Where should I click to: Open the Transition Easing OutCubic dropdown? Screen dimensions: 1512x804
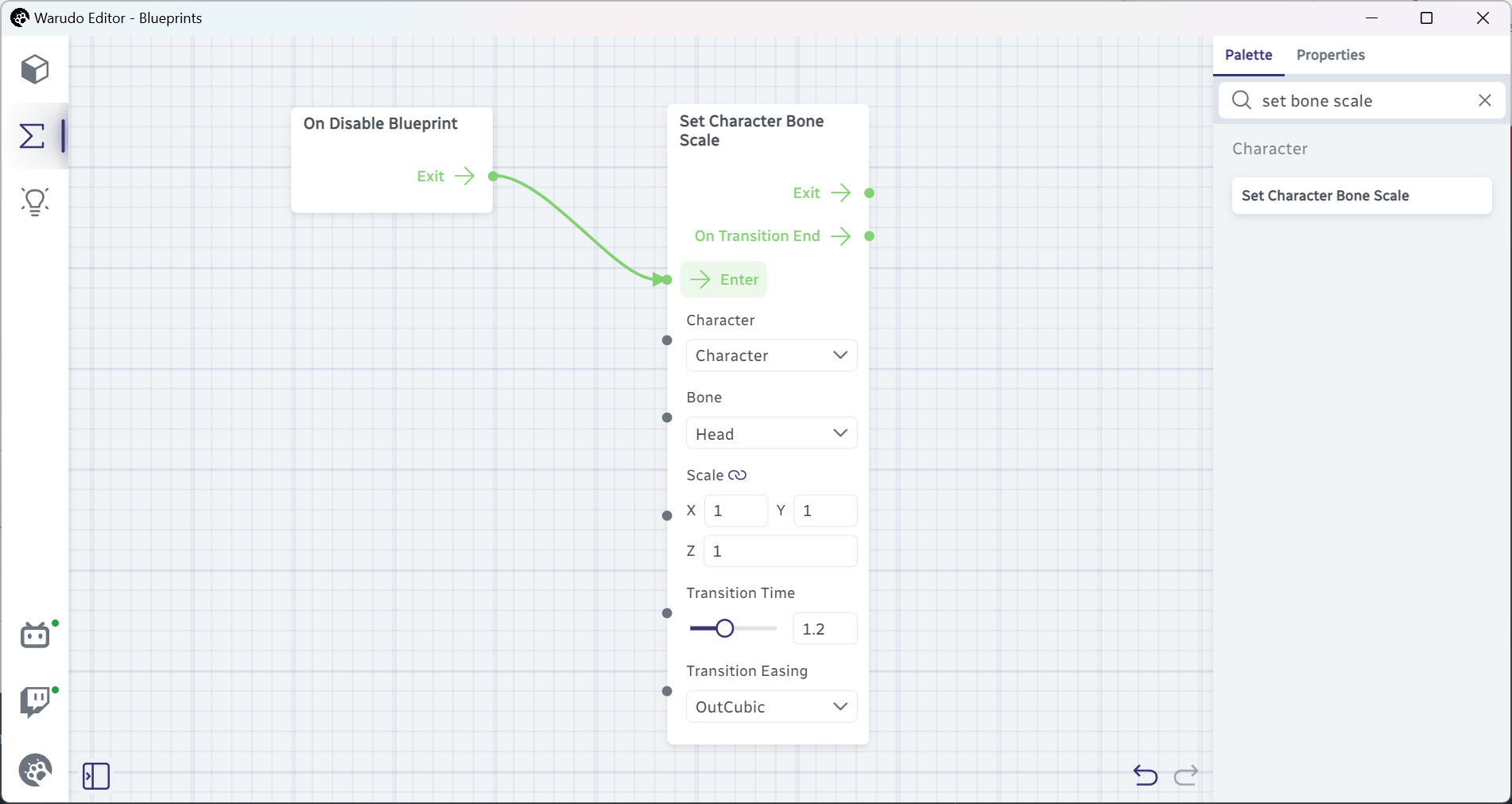(771, 707)
